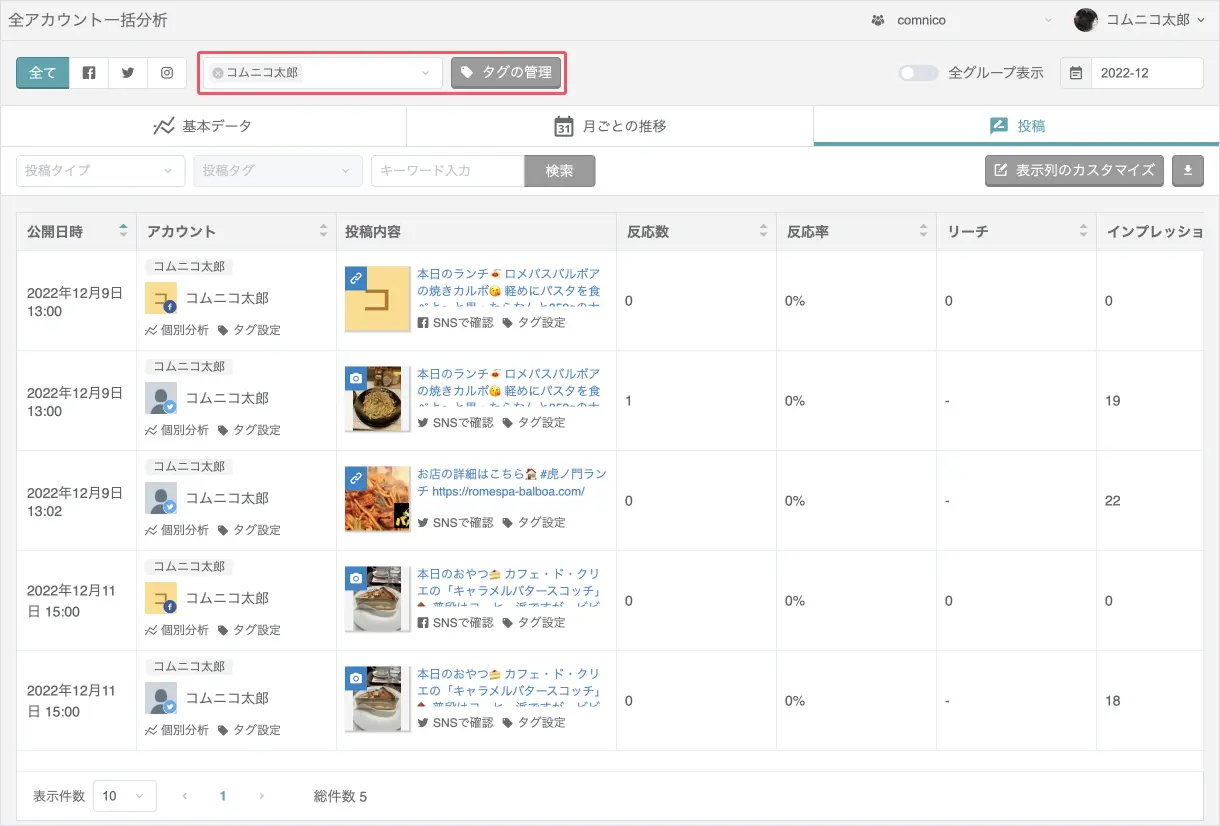Image resolution: width=1220 pixels, height=826 pixels.
Task: Click the calendar icon beside 2022-12
Action: click(x=1076, y=73)
